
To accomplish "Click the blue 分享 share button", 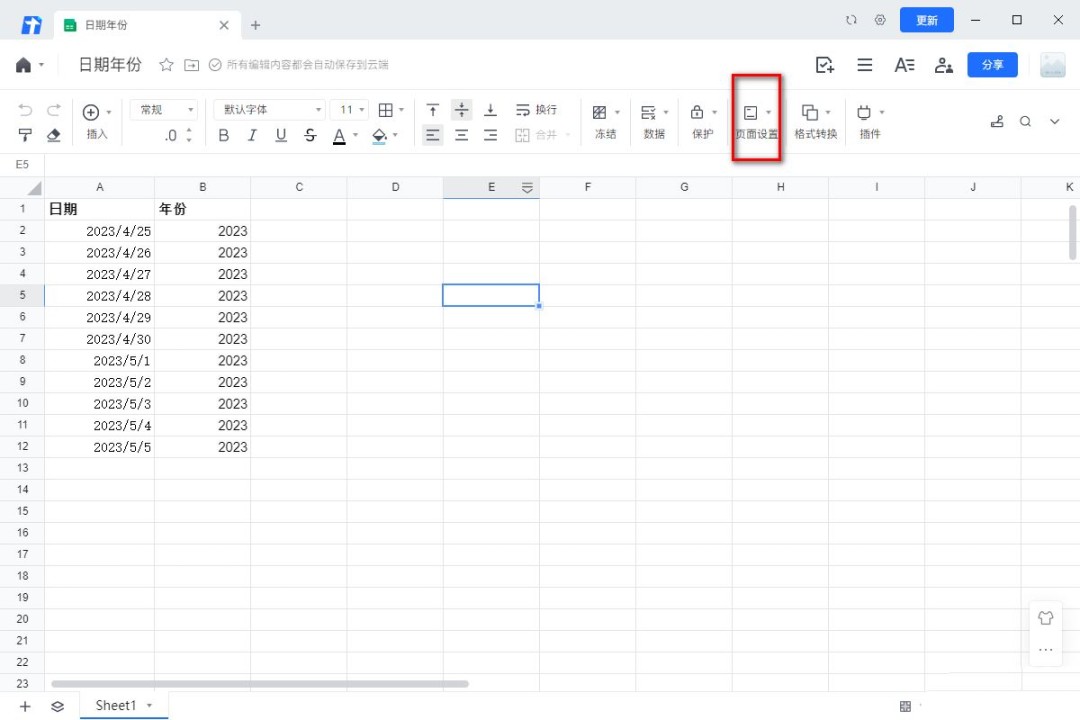I will (x=992, y=65).
